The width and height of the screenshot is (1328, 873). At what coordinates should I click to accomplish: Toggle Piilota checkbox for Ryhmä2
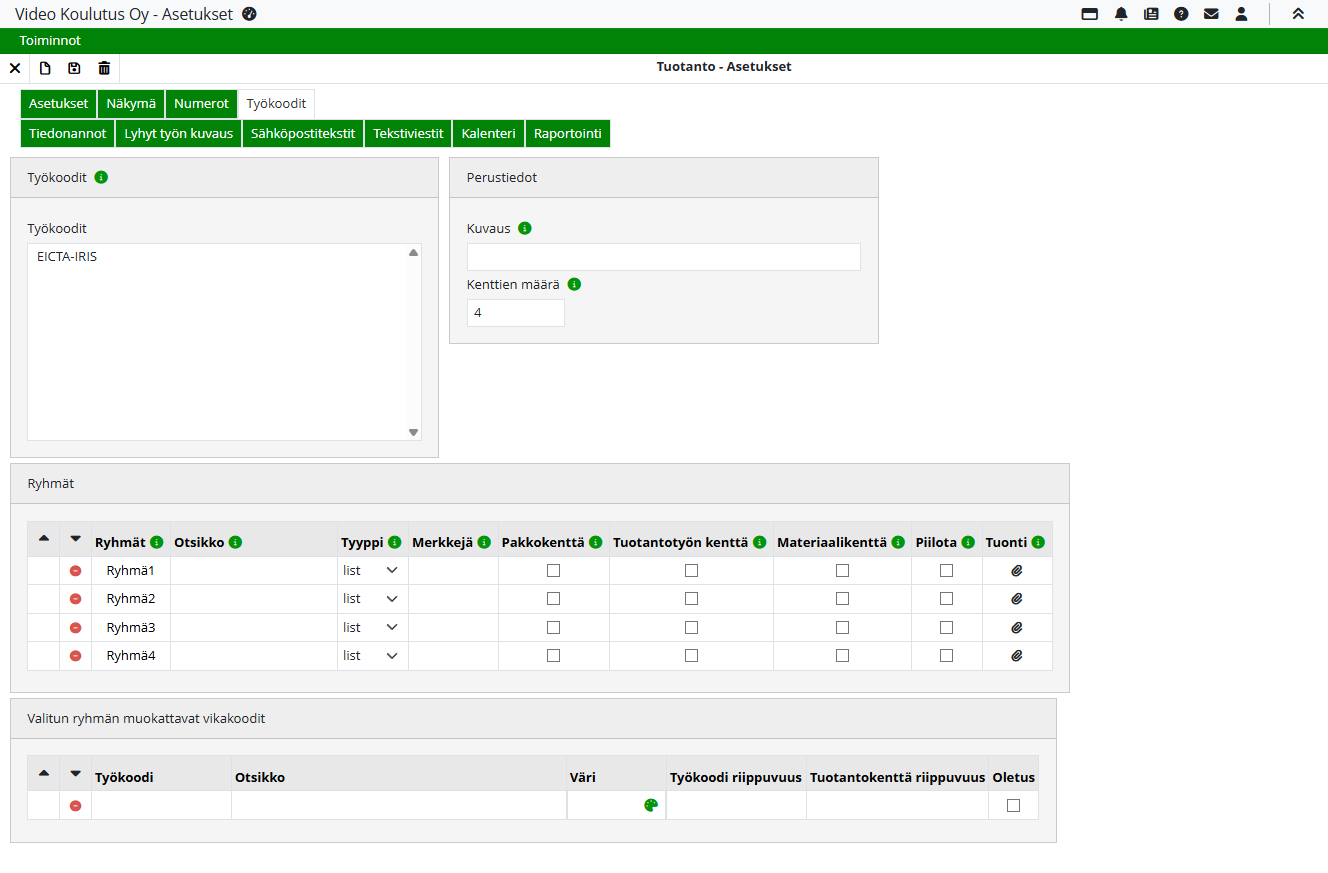pyautogui.click(x=946, y=599)
